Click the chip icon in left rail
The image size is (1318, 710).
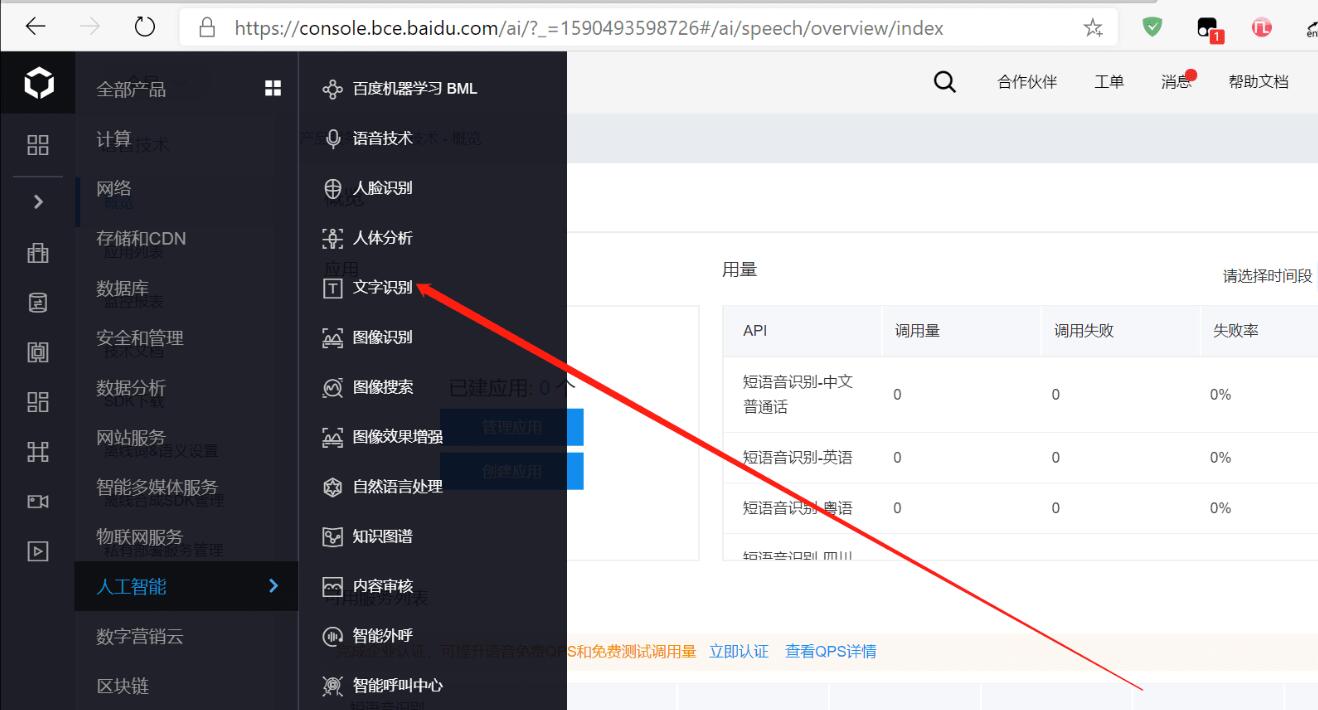(x=37, y=352)
